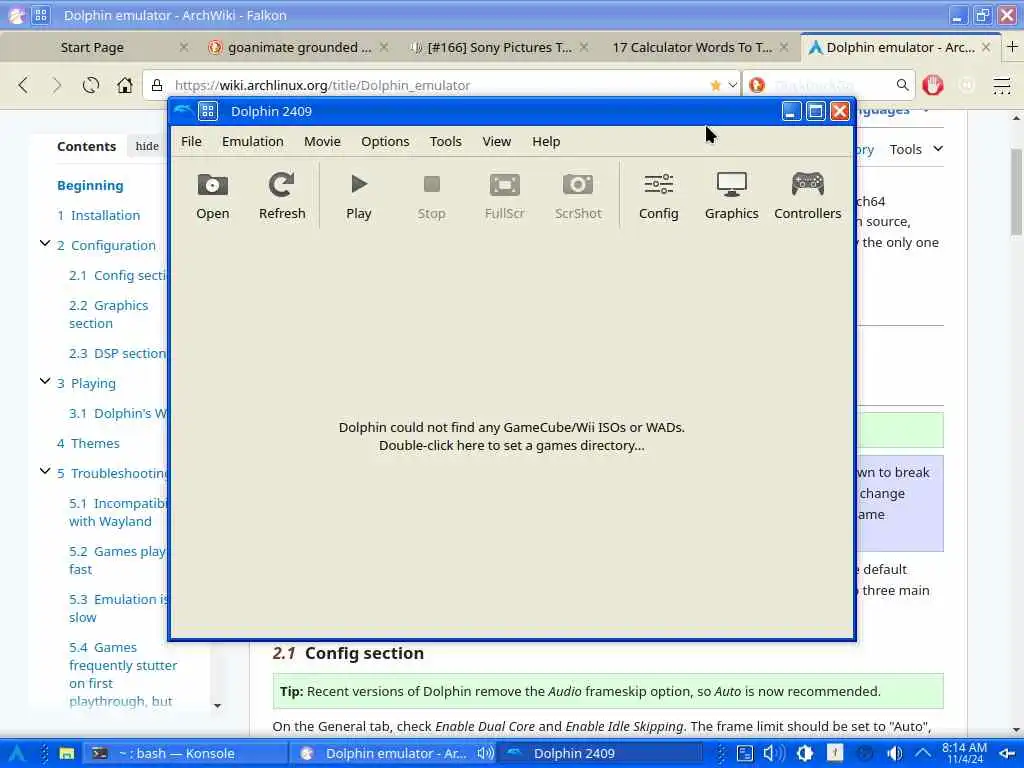Open the Movie menu in Dolphin
Viewport: 1024px width, 768px height.
[322, 142]
